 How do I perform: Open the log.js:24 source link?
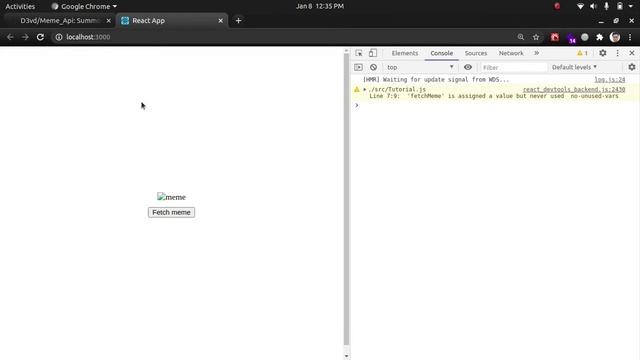coord(609,80)
